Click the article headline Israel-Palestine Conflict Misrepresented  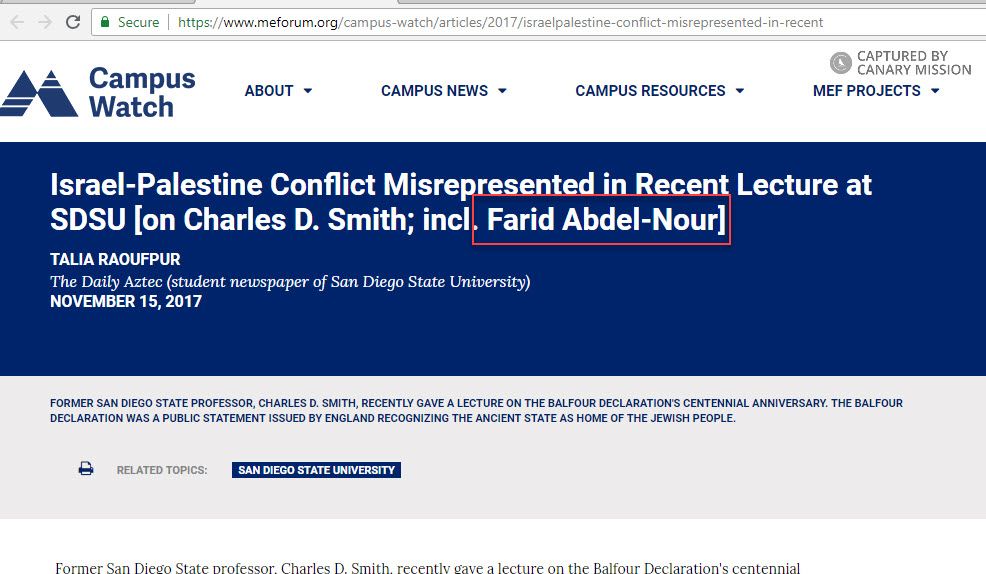coord(460,202)
